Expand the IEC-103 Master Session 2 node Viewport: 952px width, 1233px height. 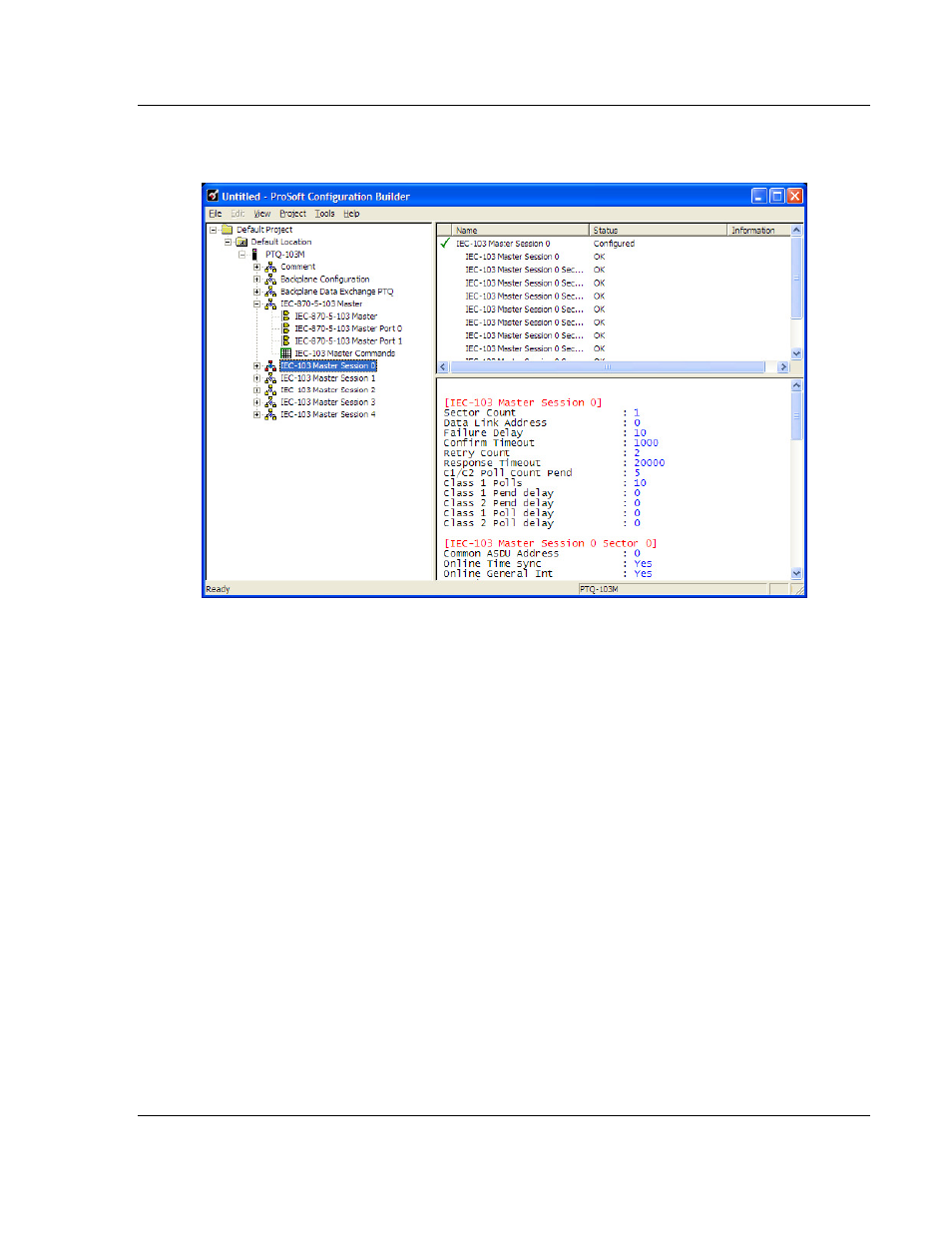click(256, 390)
